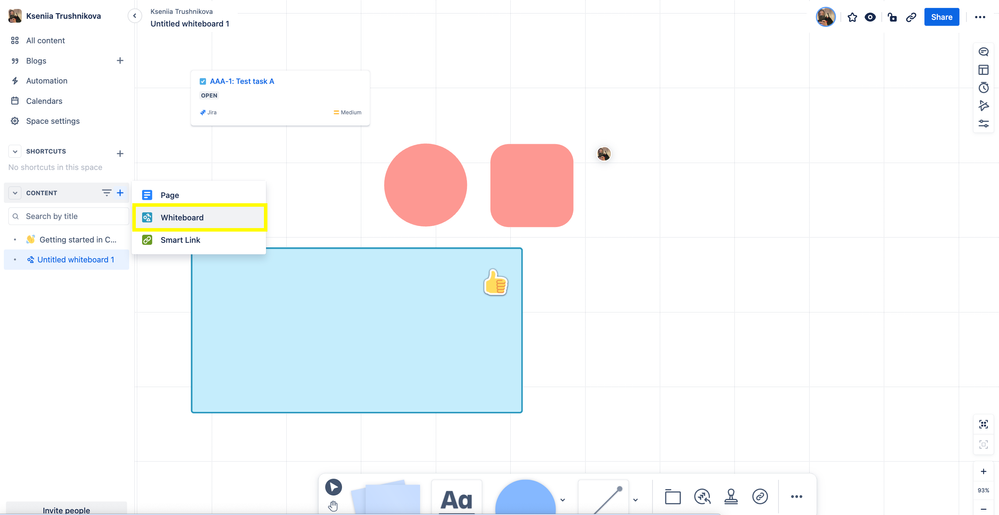Screen dimensions: 999x515
Task: Zoom in with the plus button
Action: 983,472
